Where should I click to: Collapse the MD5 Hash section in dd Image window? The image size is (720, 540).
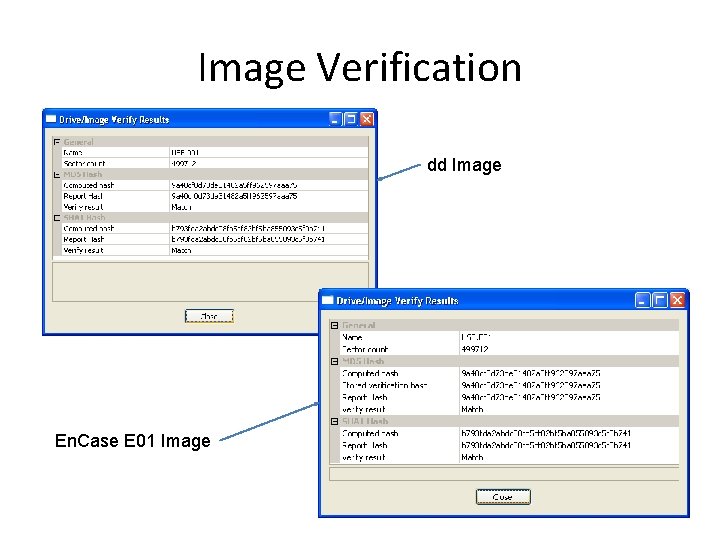pyautogui.click(x=57, y=174)
